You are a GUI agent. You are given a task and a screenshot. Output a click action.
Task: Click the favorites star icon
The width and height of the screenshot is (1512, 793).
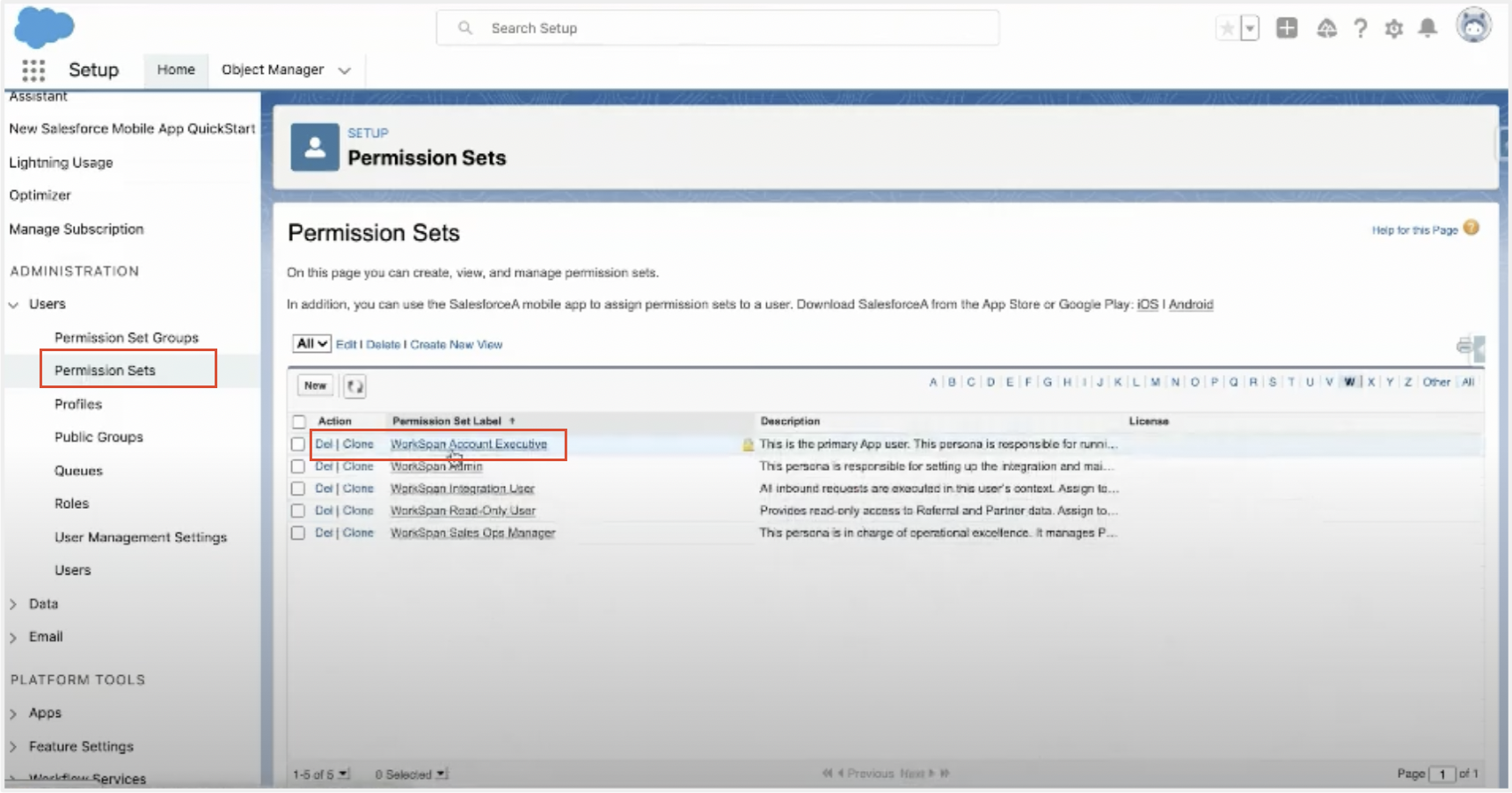tap(1227, 29)
